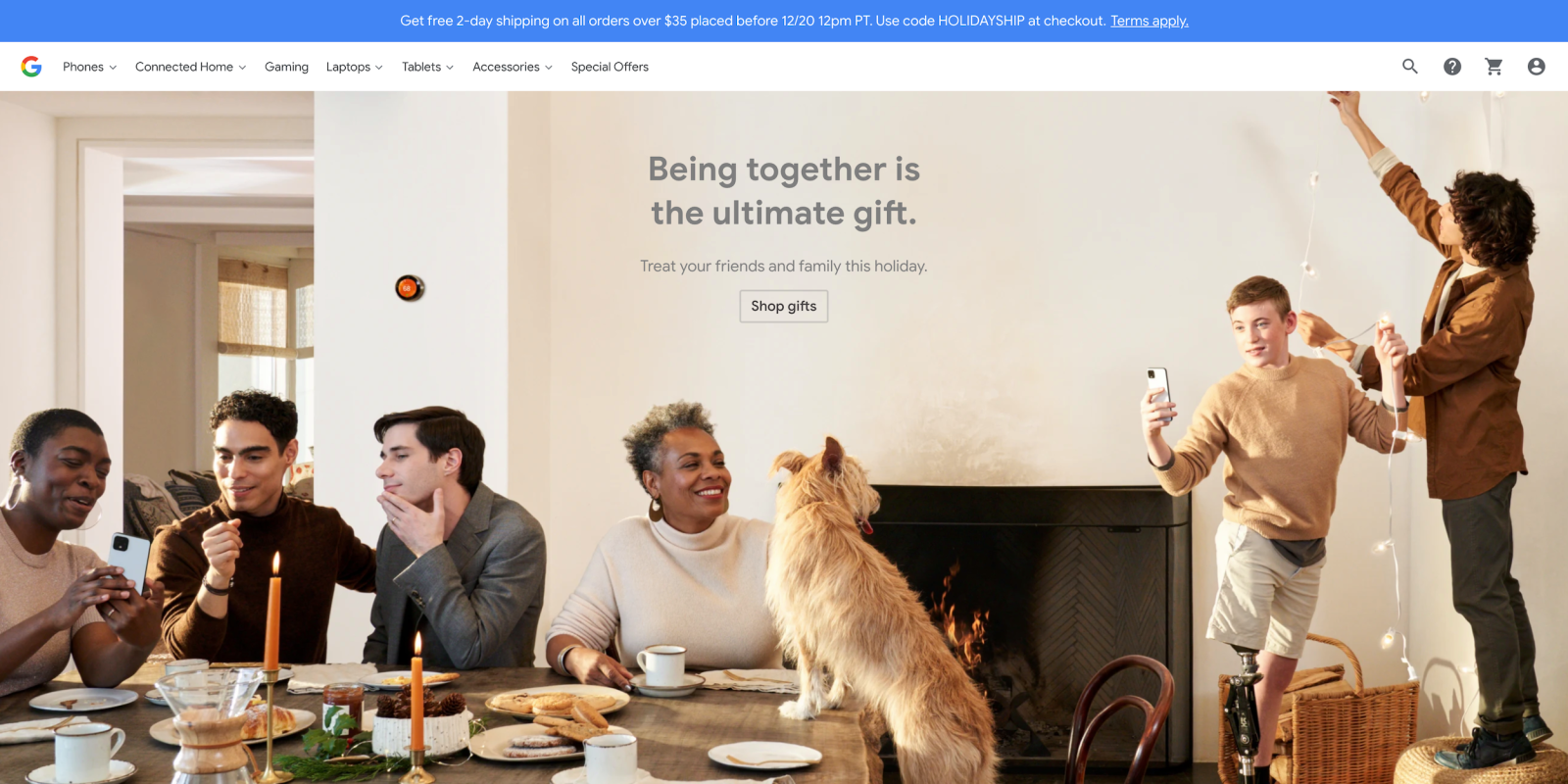
Task: Click the Nest thermostat on the wall
Action: click(409, 288)
